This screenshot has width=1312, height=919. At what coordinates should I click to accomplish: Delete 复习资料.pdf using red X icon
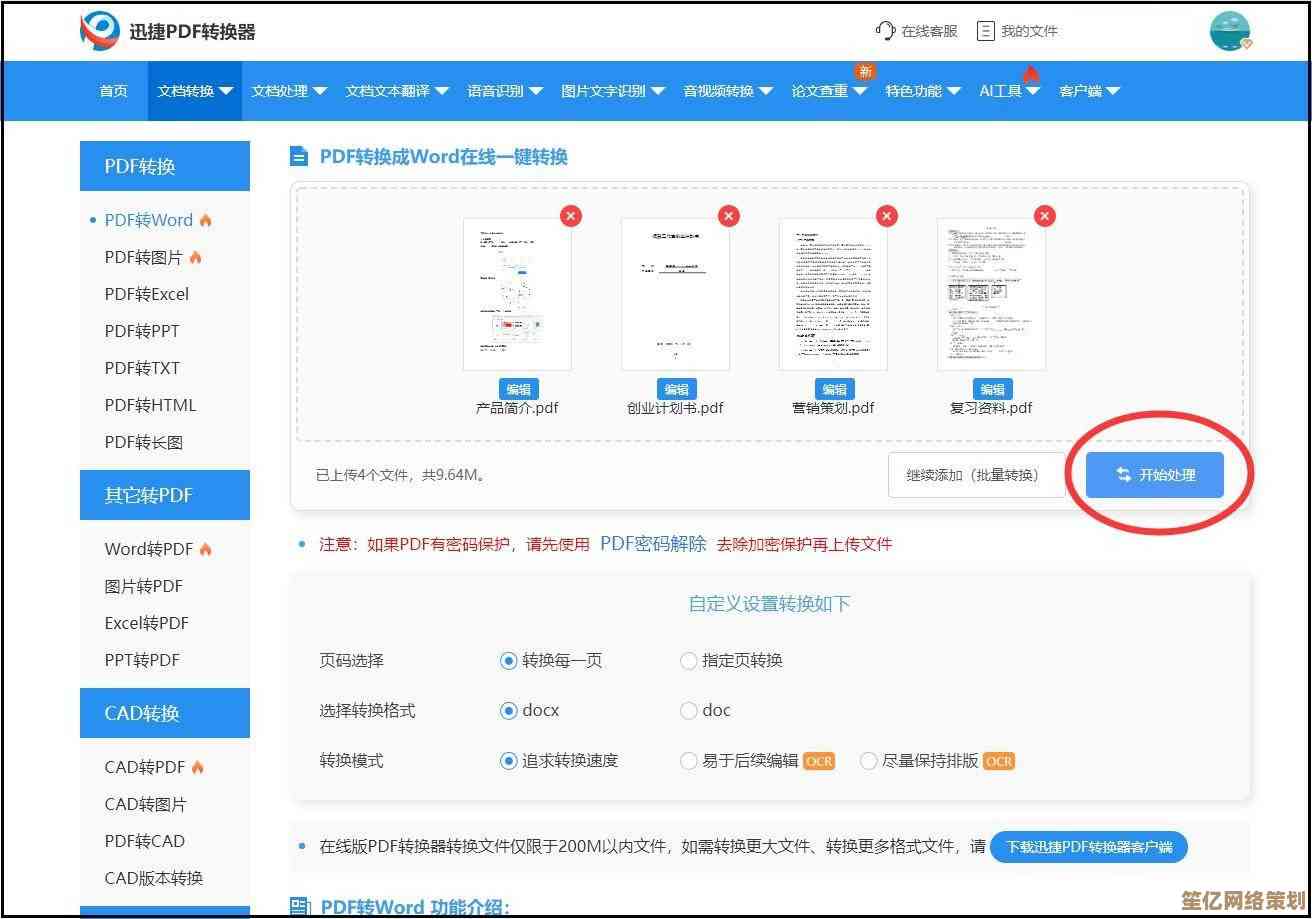coord(1045,216)
